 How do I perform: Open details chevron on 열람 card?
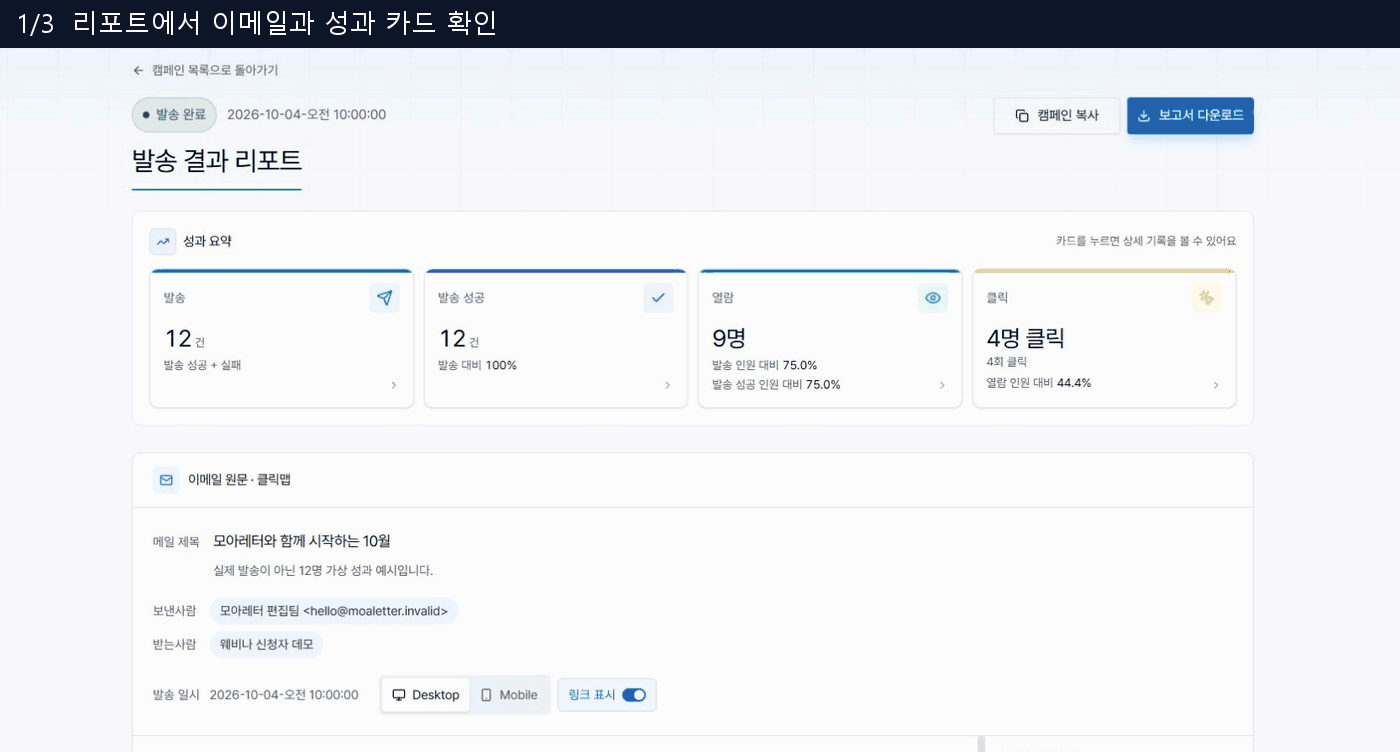pos(942,385)
